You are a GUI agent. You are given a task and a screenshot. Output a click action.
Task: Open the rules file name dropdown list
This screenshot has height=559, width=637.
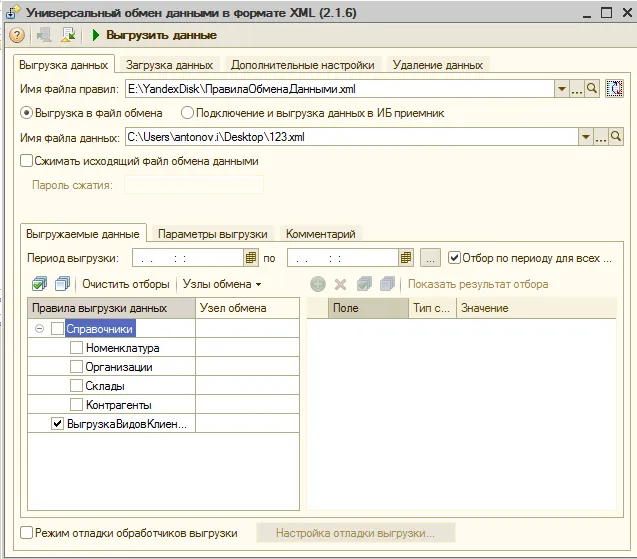tap(562, 89)
